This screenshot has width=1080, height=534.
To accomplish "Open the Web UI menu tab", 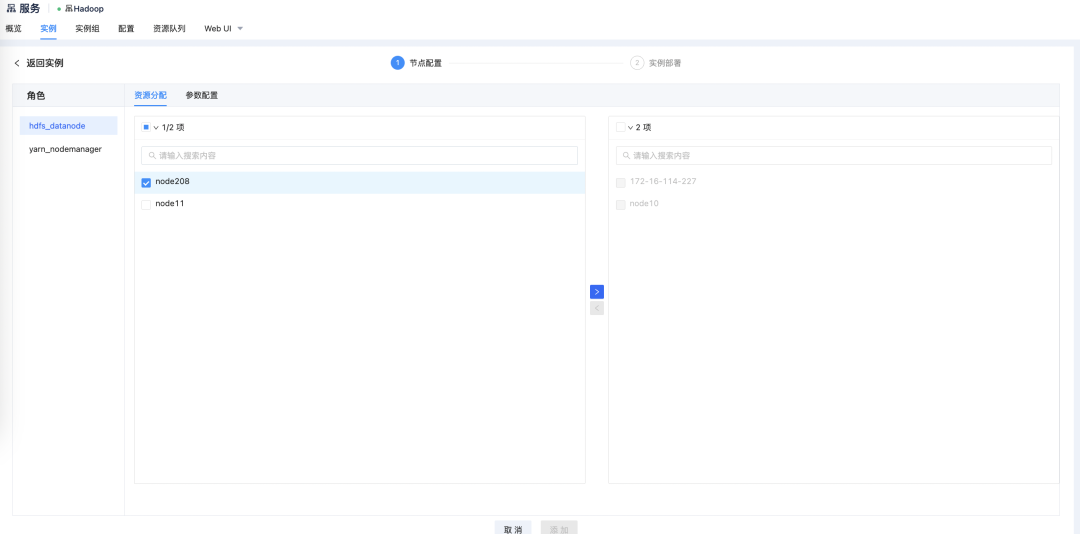I will pos(218,29).
